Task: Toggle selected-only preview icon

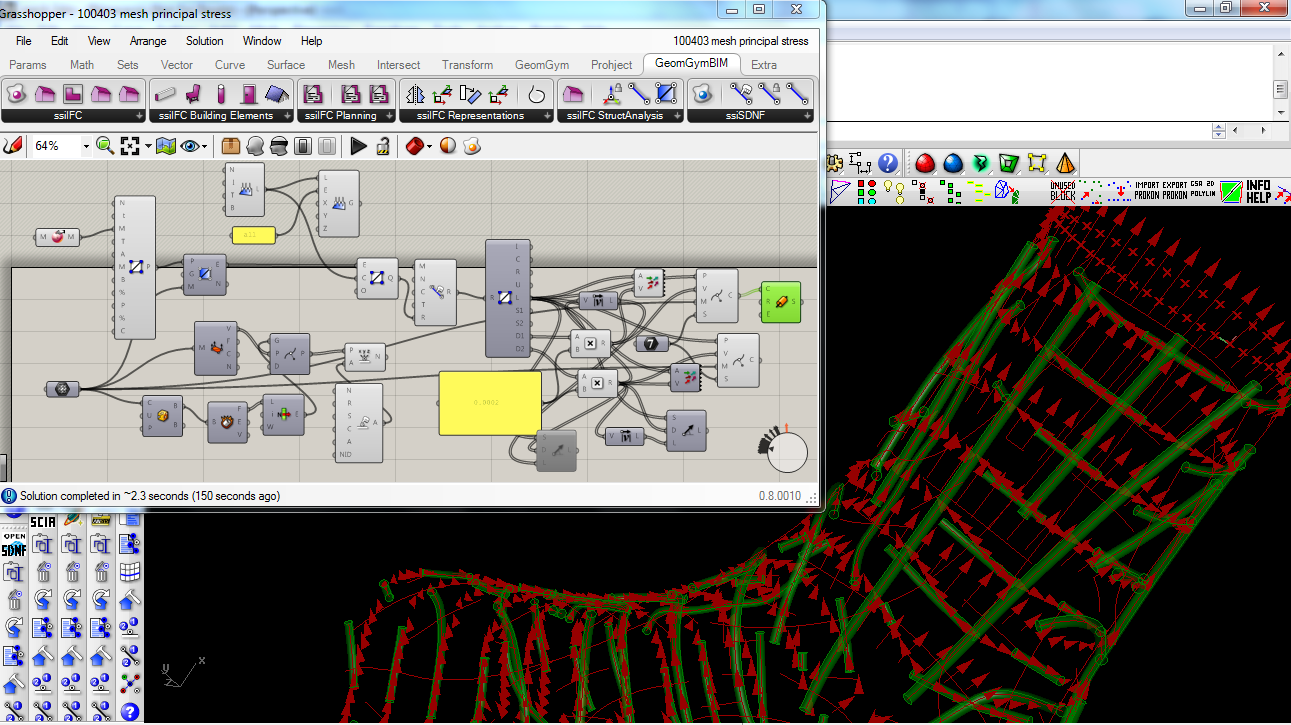Action: pos(303,146)
